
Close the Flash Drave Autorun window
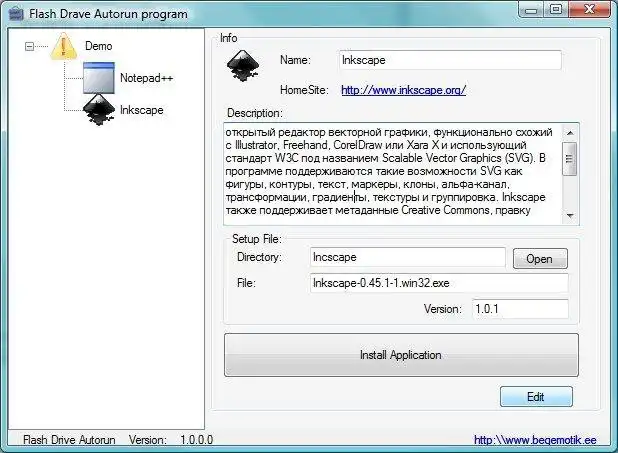point(589,10)
